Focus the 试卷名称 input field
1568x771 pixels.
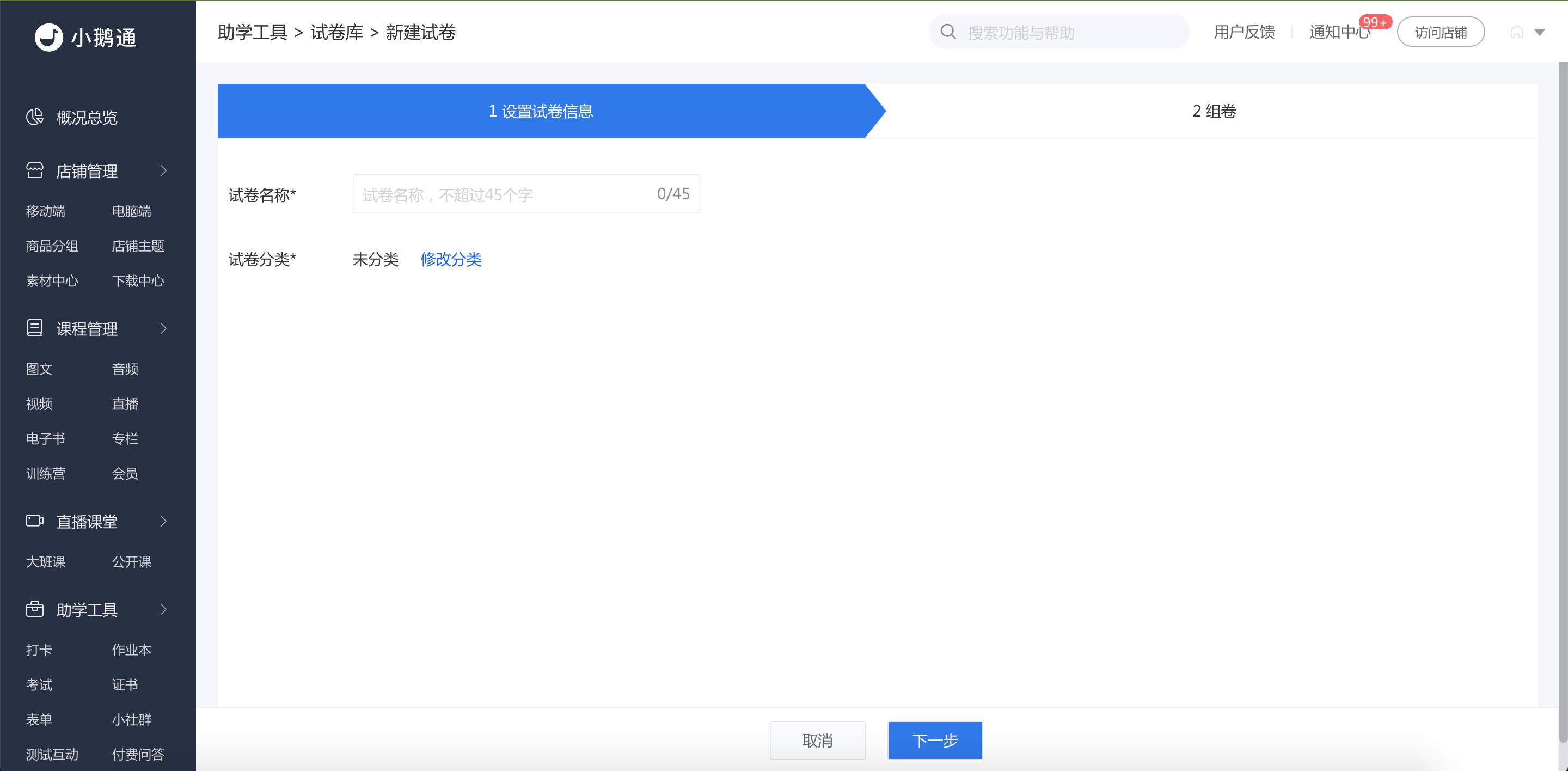(x=526, y=194)
